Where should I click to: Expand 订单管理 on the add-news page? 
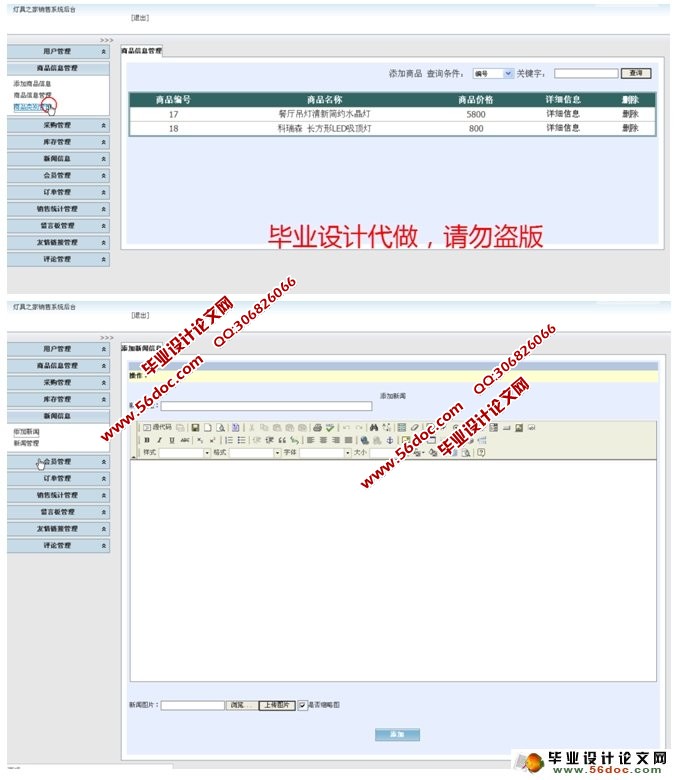(58, 479)
